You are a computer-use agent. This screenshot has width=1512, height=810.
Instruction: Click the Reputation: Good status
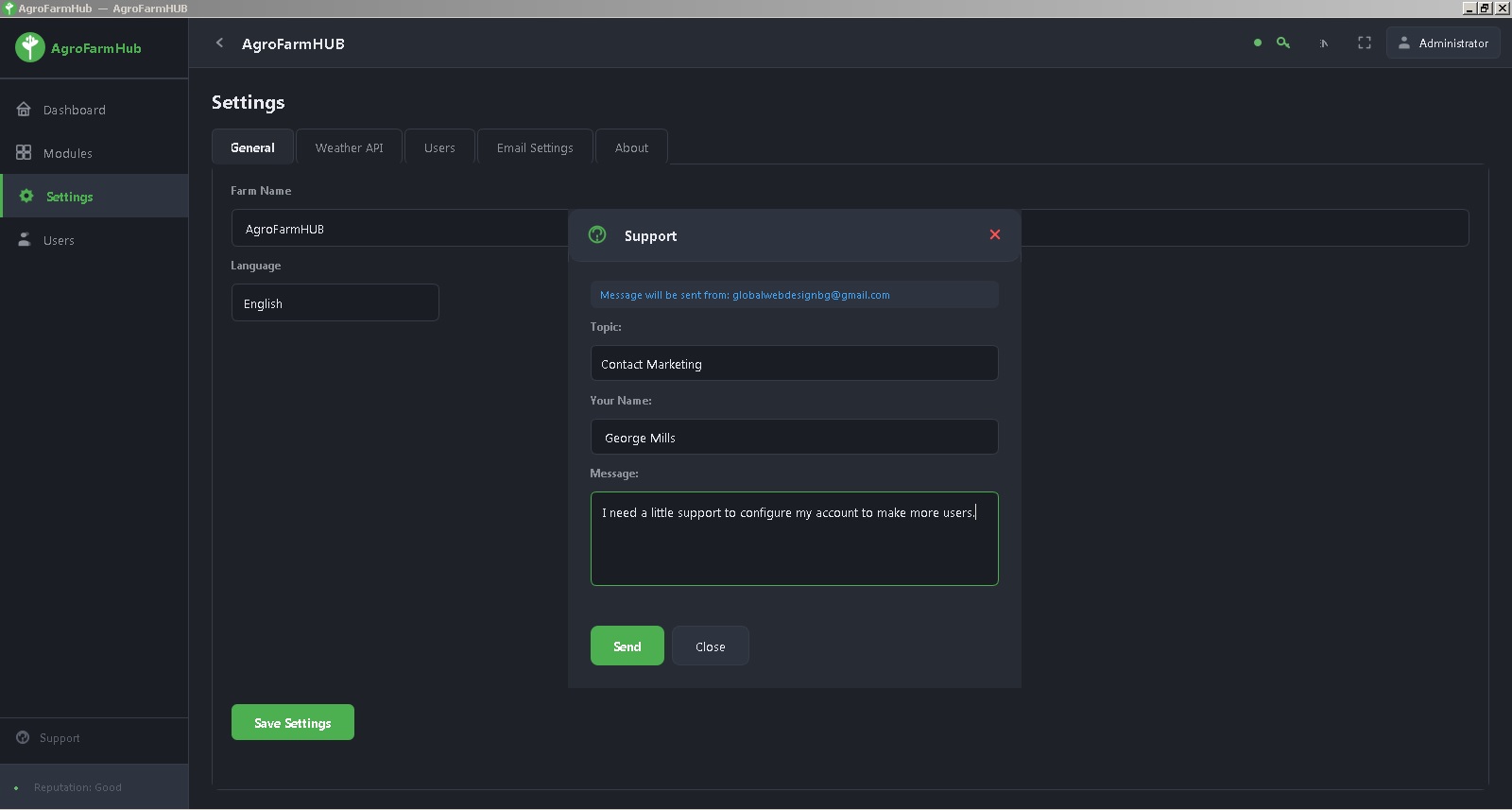77,787
